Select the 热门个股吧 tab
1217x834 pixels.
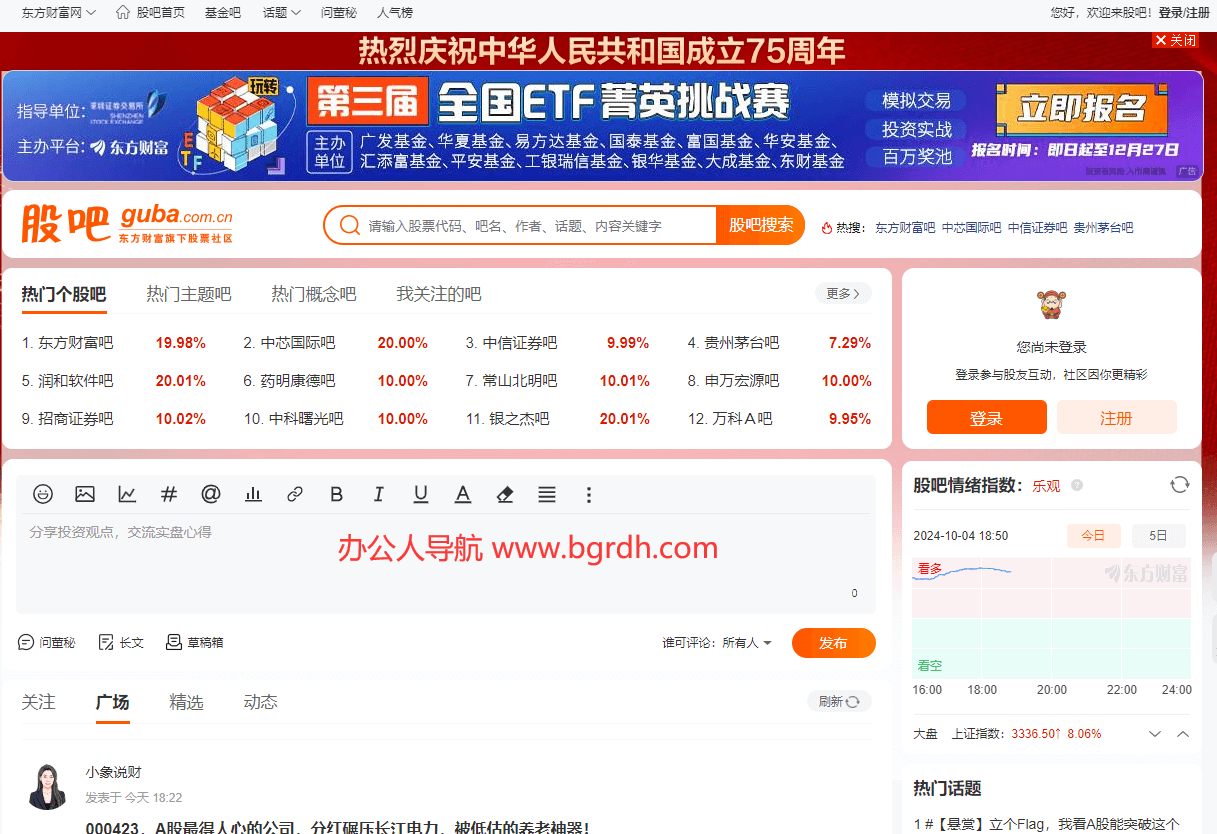(x=64, y=294)
